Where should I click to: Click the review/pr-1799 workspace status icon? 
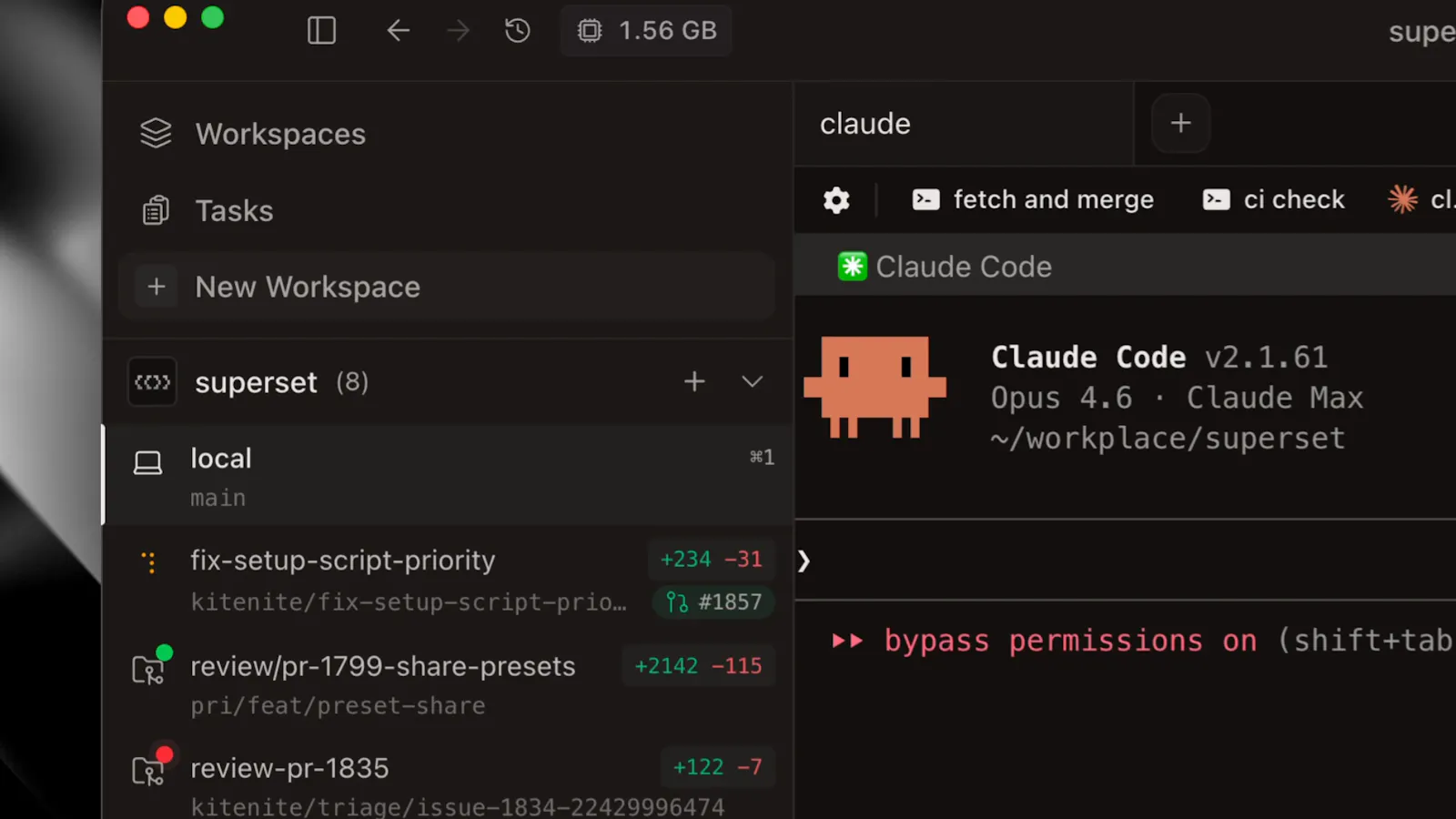(x=150, y=667)
